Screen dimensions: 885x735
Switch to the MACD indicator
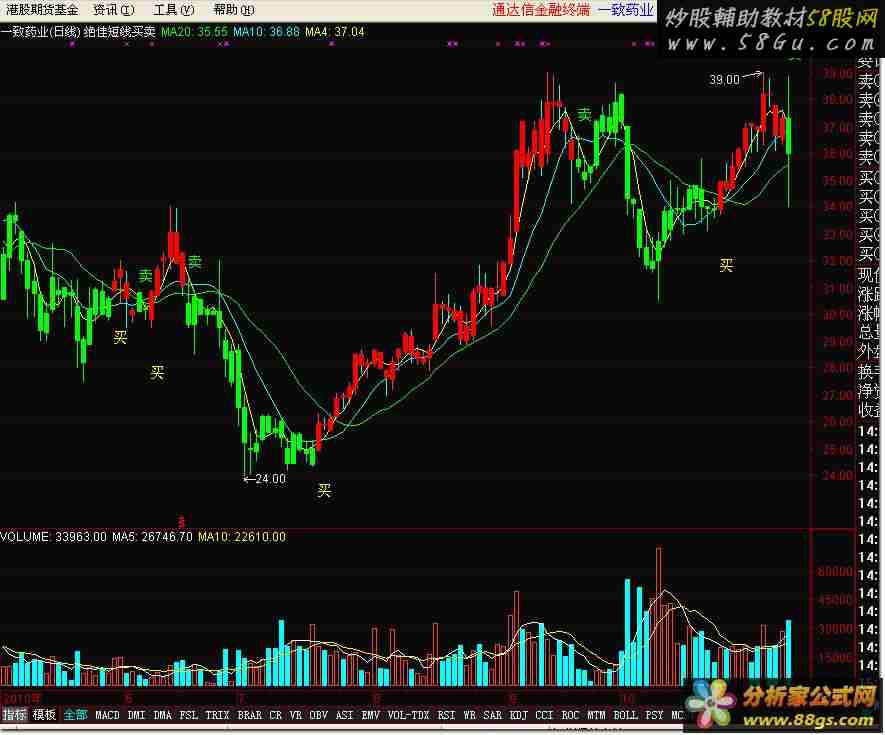coord(107,715)
